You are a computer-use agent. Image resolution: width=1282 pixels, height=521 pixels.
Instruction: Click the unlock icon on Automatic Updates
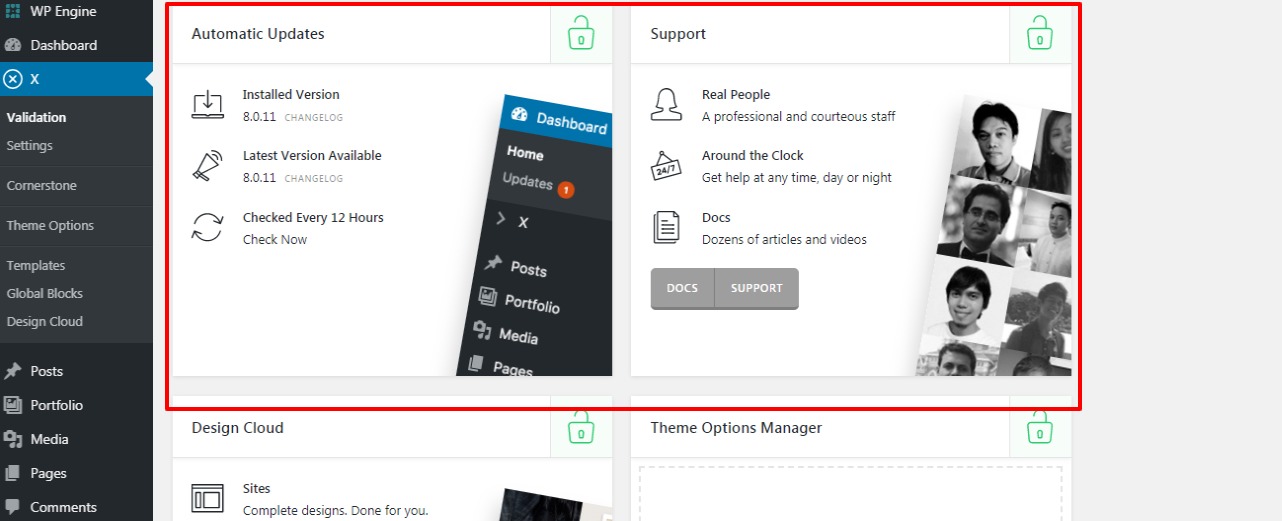click(581, 33)
